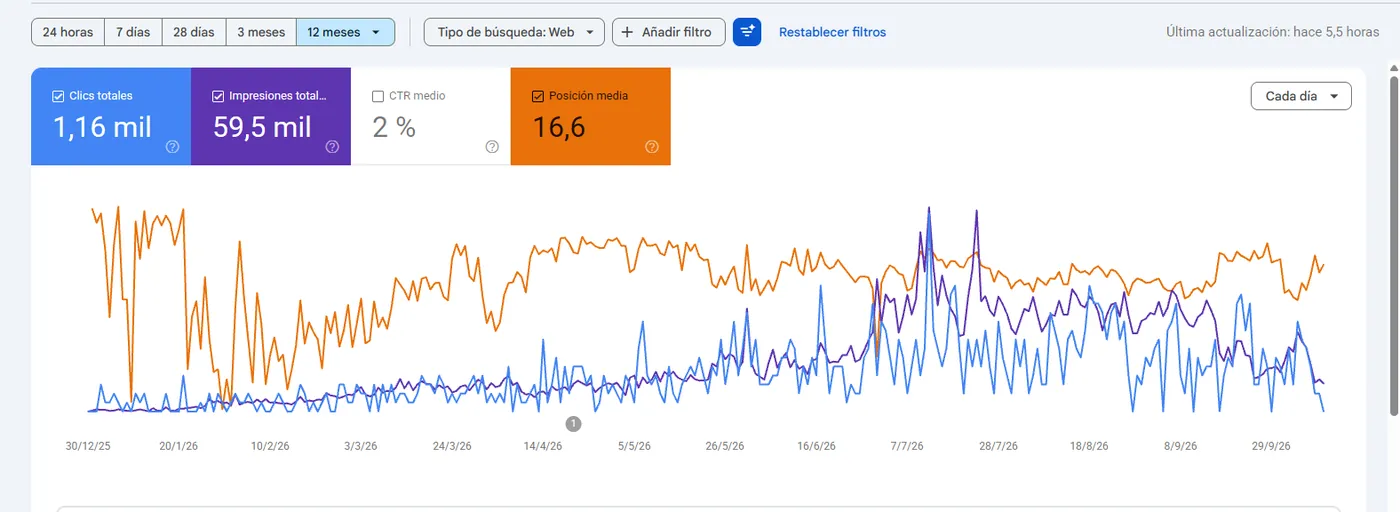Click the 18/8/26 axis date label
Viewport: 1400px width, 512px height.
click(x=1089, y=446)
